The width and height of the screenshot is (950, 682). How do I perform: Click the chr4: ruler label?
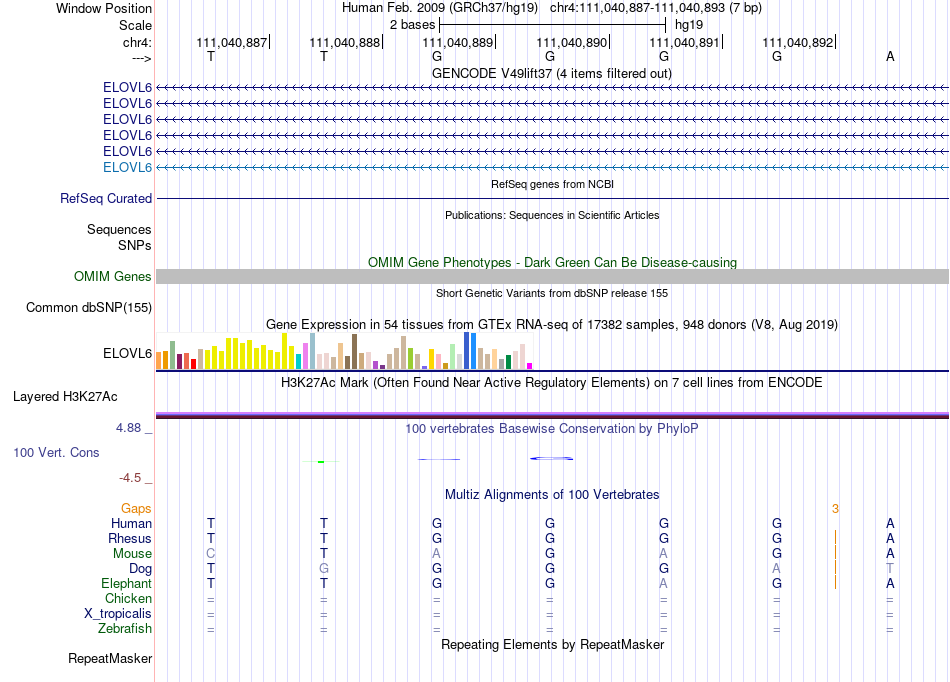[137, 42]
